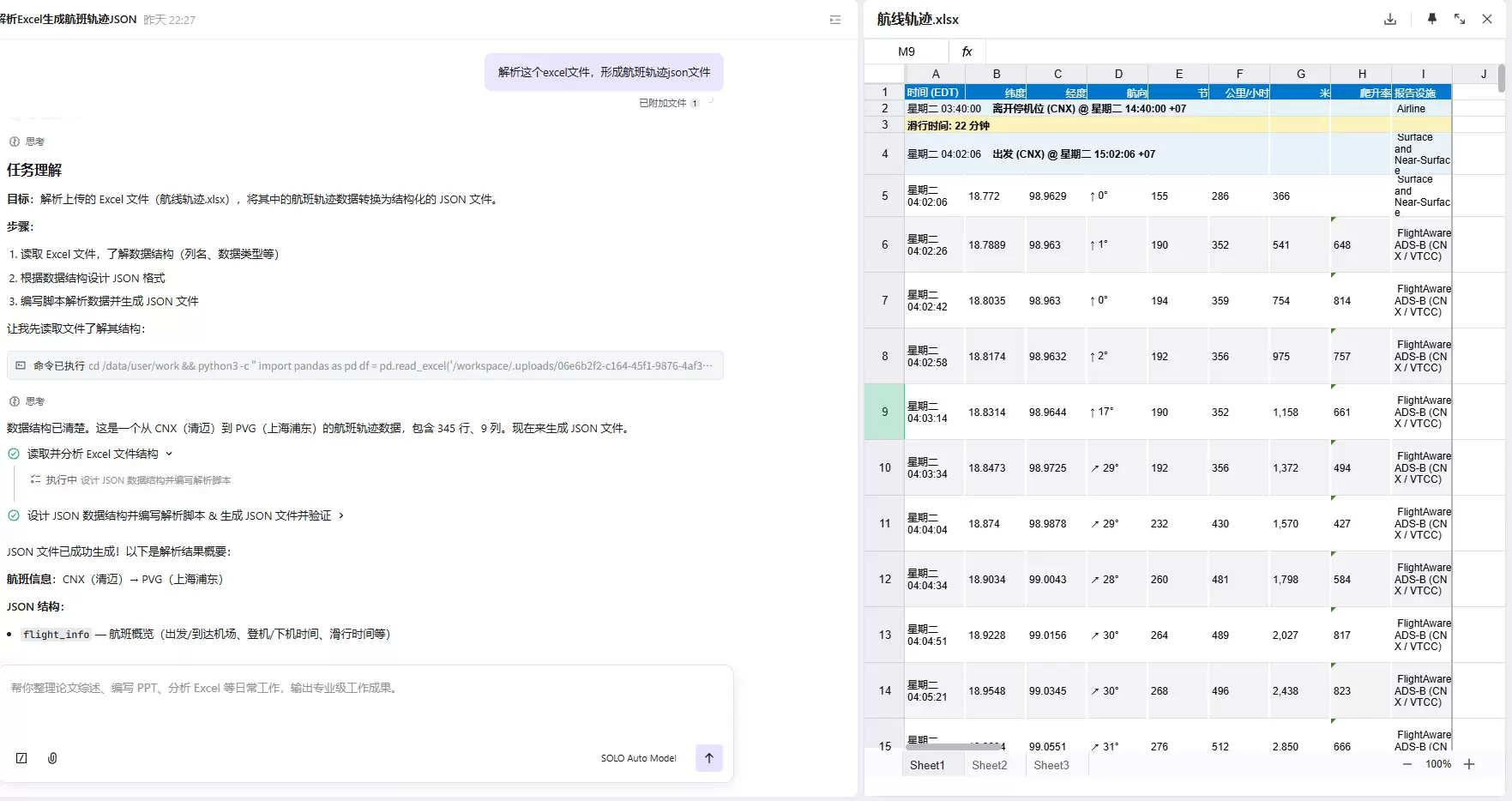The width and height of the screenshot is (1512, 801).
Task: Pin the spreadsheet preview panel
Action: pyautogui.click(x=1431, y=19)
